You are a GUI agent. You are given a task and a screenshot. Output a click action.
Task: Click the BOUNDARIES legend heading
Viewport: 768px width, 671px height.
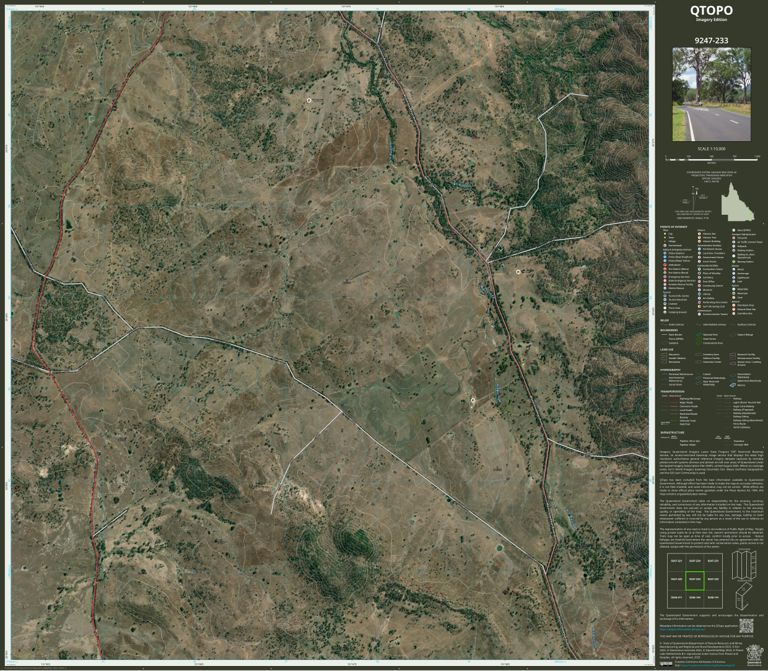[x=669, y=330]
